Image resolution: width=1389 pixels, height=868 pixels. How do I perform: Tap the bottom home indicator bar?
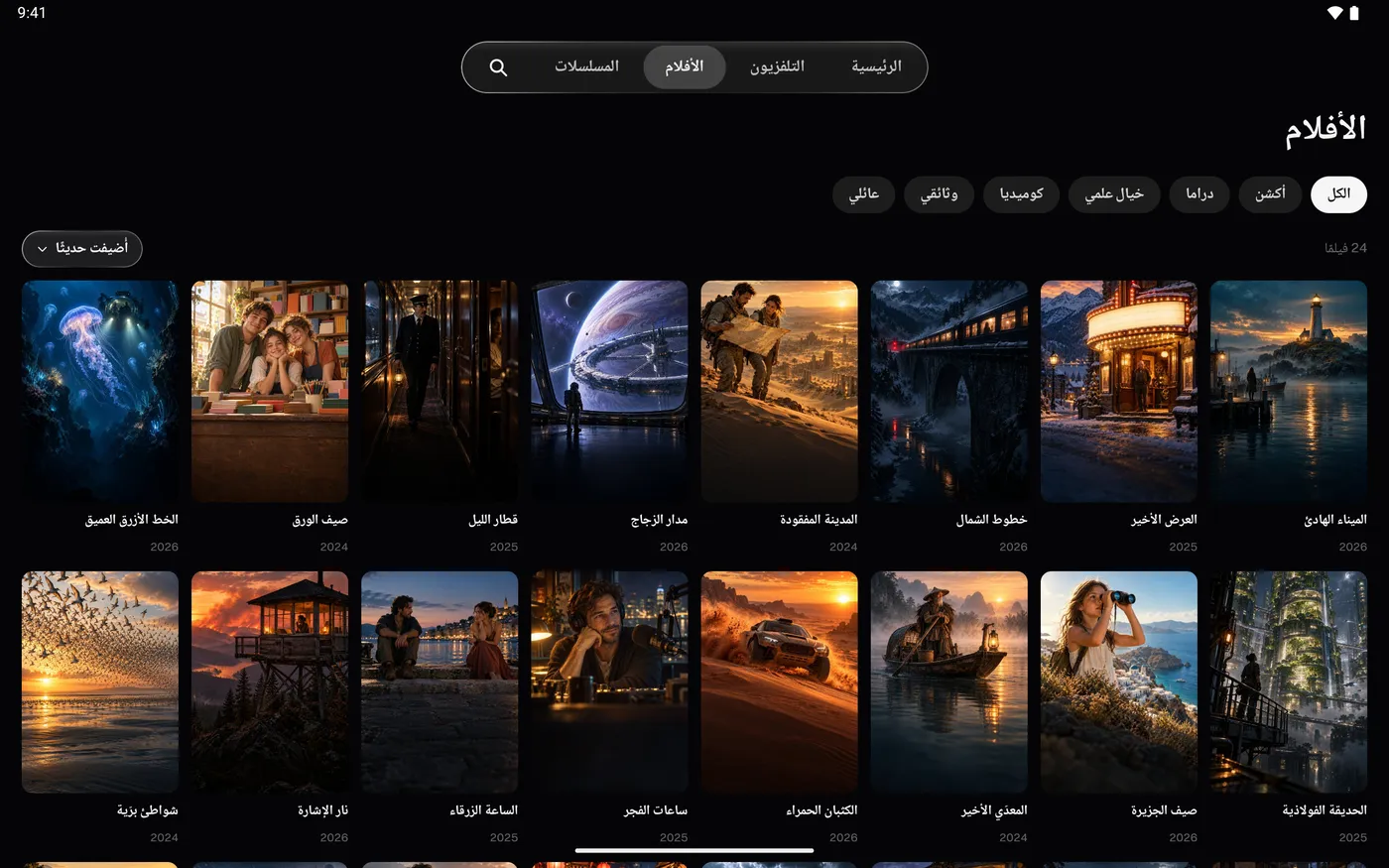click(x=694, y=850)
